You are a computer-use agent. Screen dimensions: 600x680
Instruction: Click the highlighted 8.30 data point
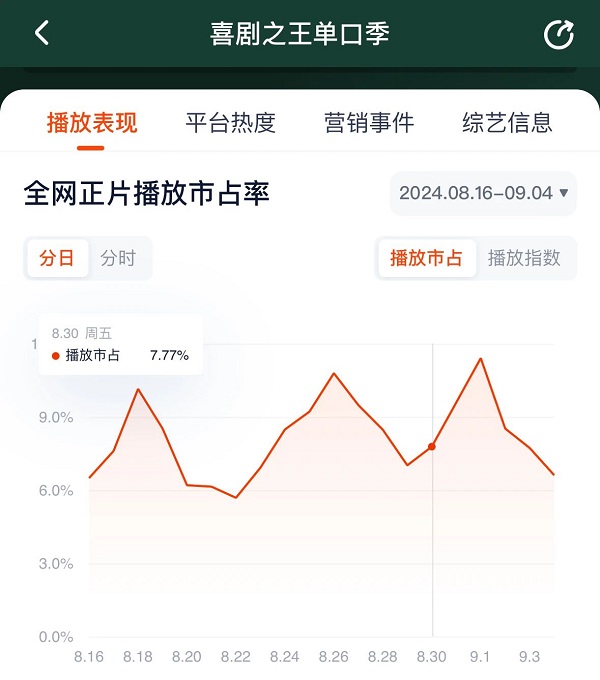click(x=432, y=446)
